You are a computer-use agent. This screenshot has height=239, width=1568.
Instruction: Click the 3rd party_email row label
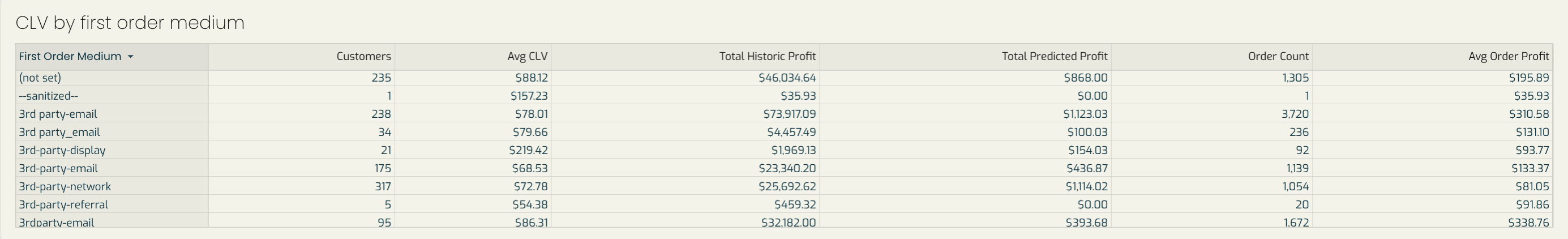pos(59,133)
